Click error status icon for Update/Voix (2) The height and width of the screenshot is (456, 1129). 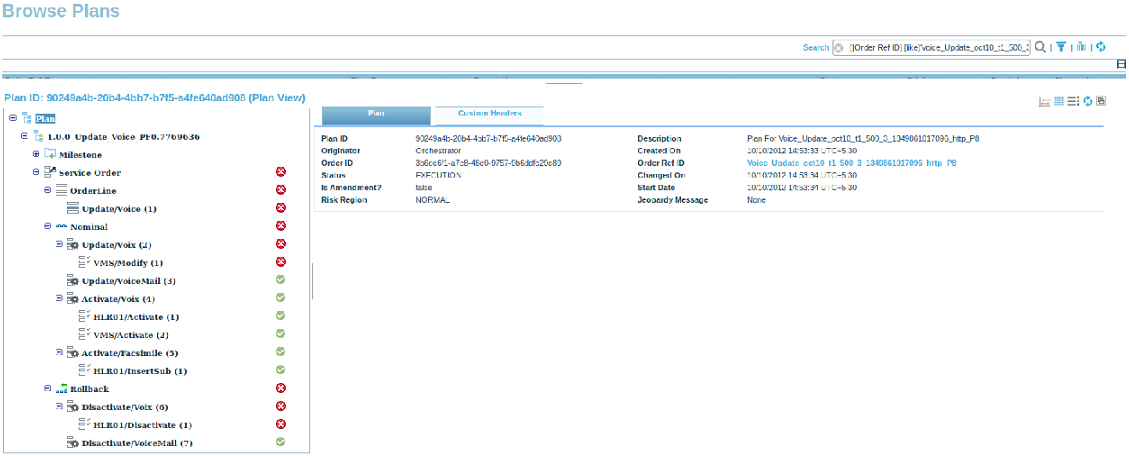[281, 244]
